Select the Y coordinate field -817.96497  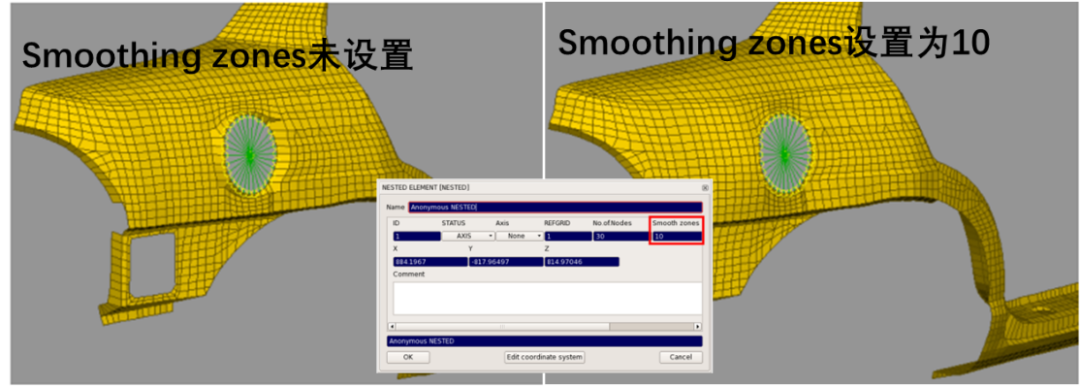pyautogui.click(x=506, y=262)
